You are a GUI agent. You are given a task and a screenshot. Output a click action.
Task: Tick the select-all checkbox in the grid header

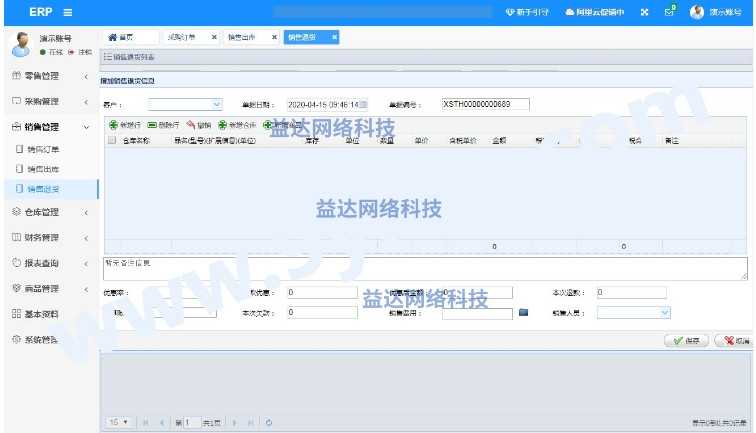click(x=112, y=140)
